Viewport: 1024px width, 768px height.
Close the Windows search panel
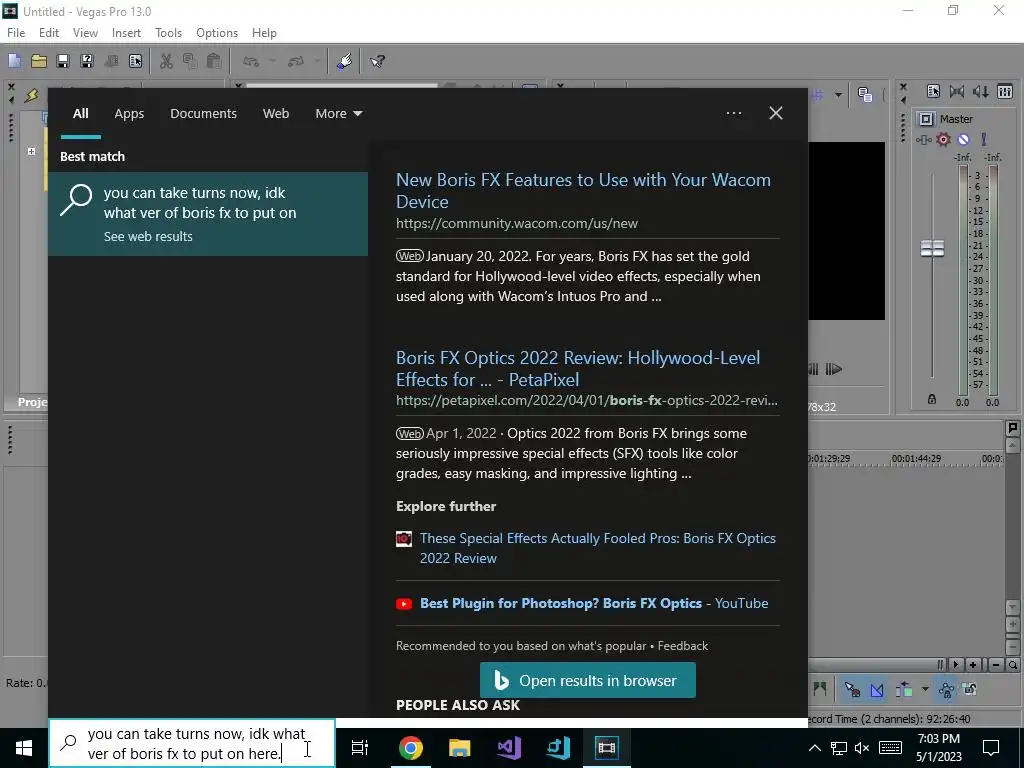[x=776, y=113]
